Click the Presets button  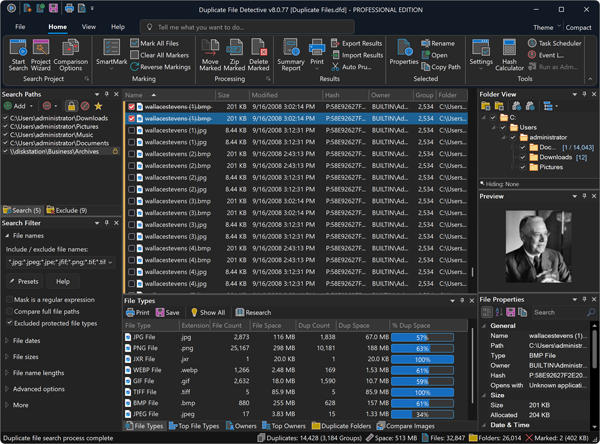pos(24,281)
